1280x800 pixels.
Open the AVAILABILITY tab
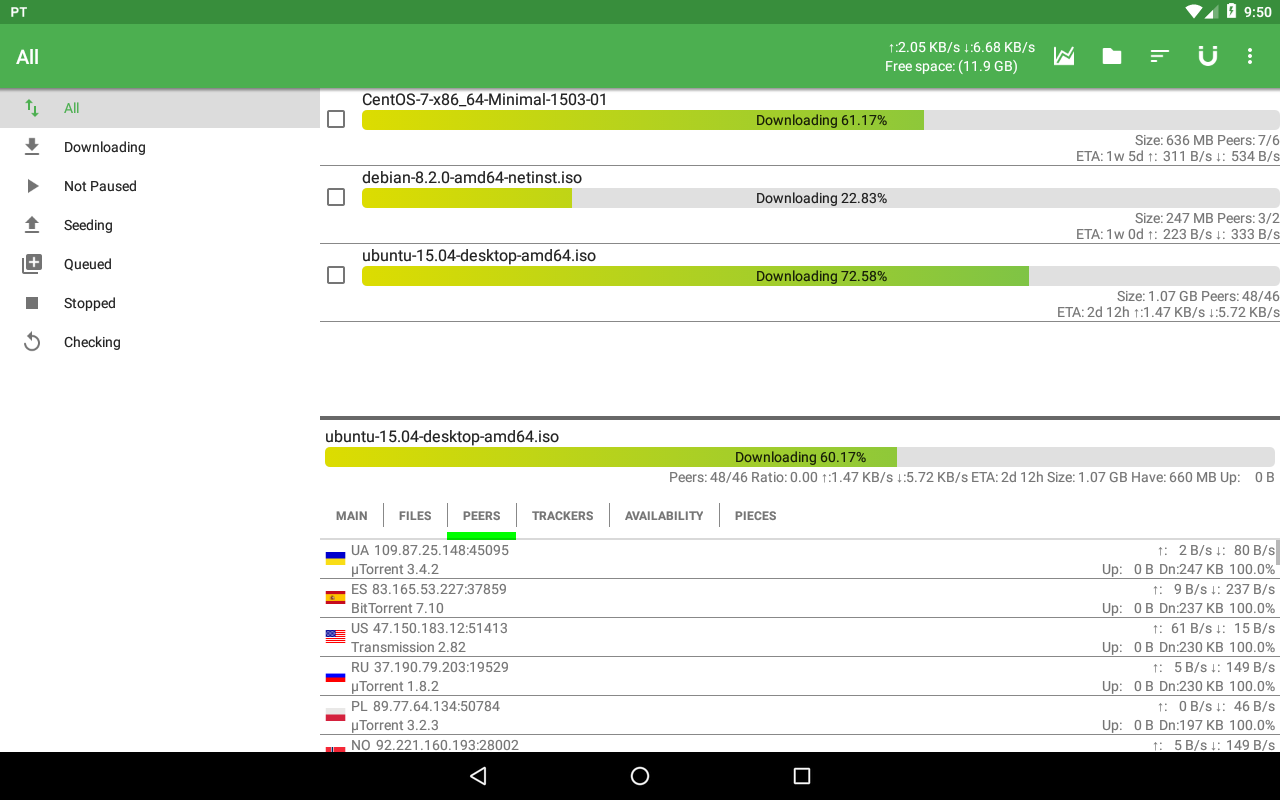coord(664,516)
